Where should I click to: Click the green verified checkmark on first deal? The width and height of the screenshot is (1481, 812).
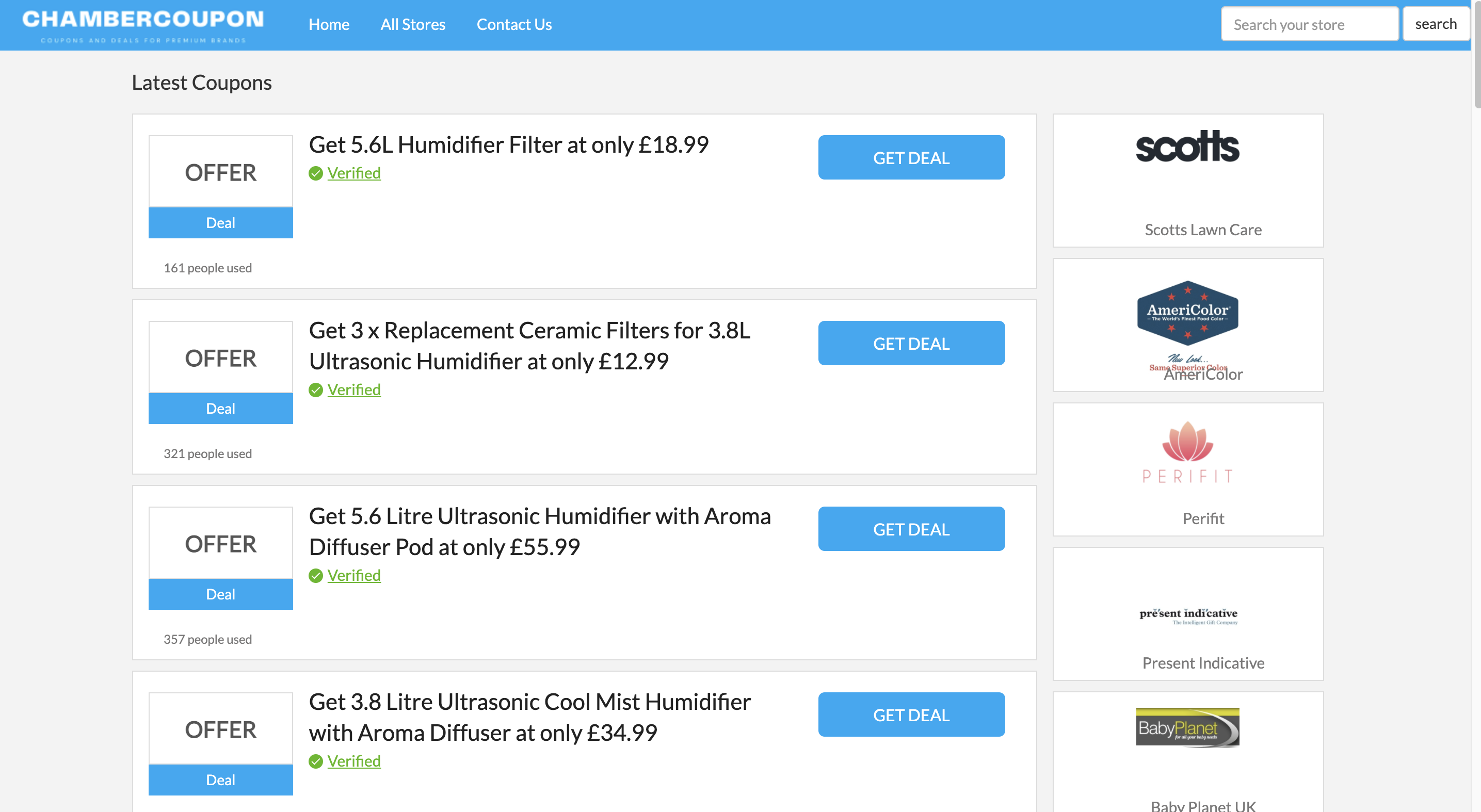pos(316,173)
